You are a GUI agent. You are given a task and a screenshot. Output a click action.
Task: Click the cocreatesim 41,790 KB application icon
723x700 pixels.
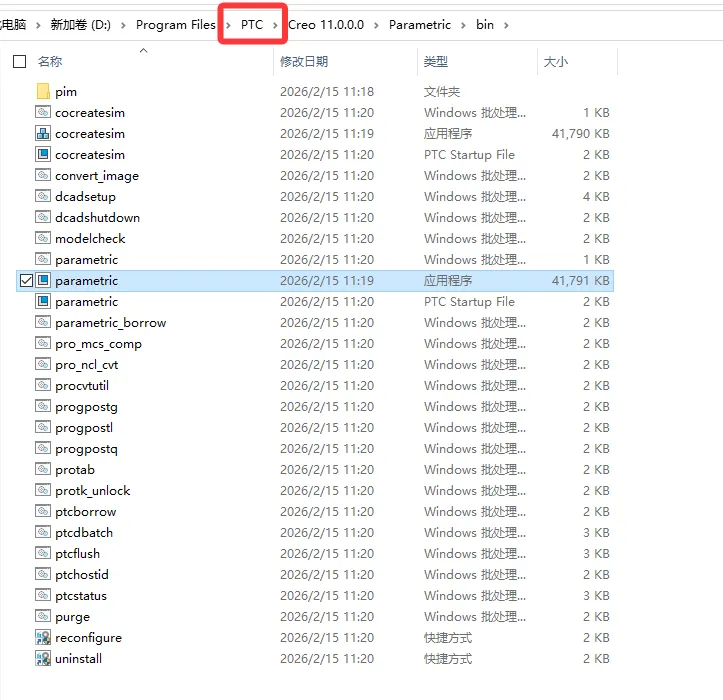tap(43, 133)
